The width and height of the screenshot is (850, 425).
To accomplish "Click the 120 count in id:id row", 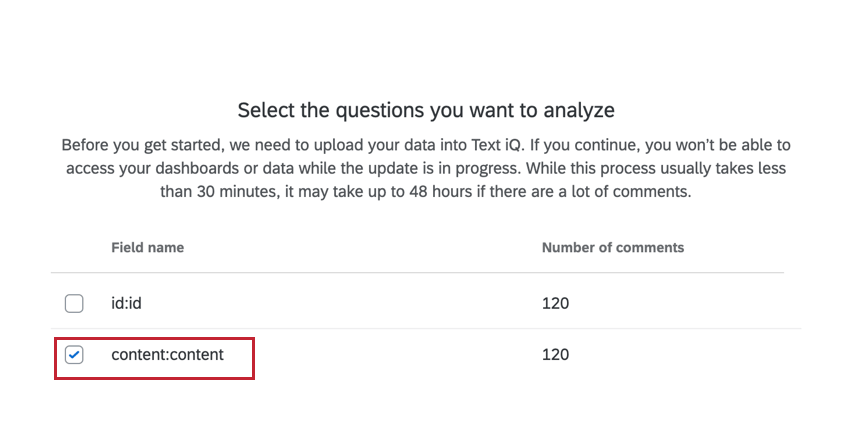I will tap(555, 303).
